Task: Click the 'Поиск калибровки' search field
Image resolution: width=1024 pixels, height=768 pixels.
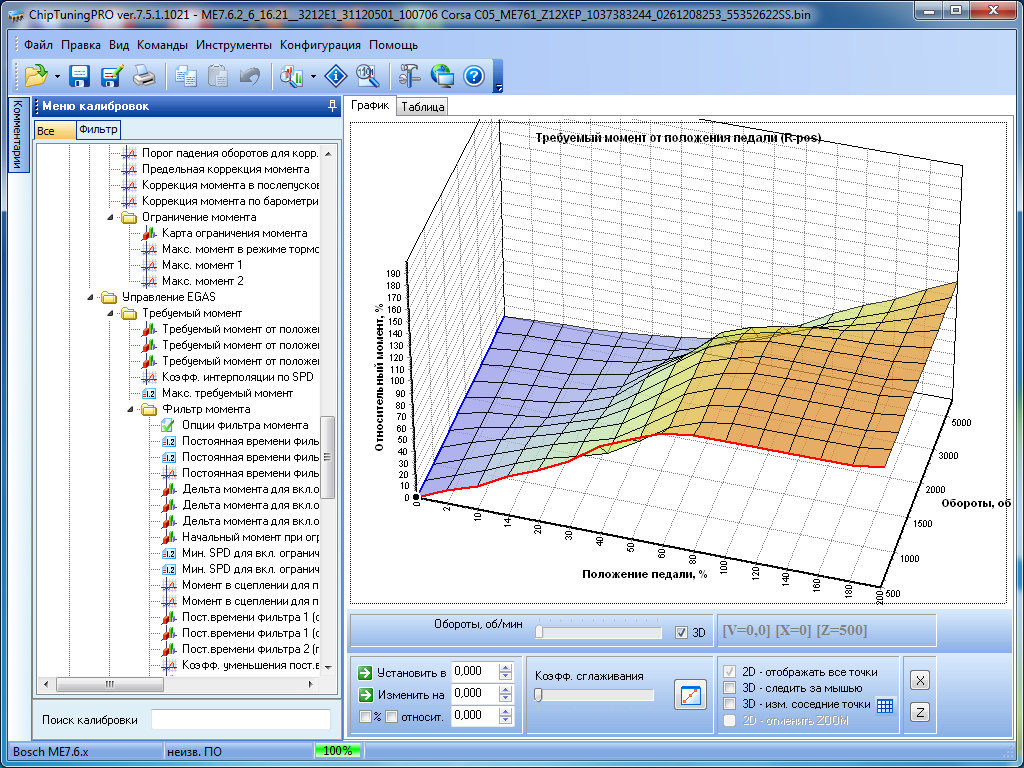Action: tap(240, 719)
